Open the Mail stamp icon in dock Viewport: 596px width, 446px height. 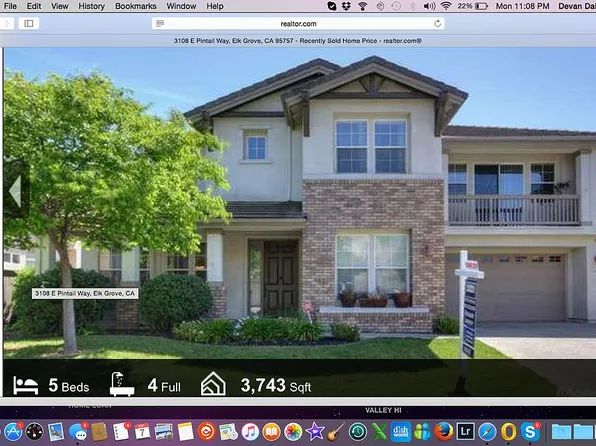56,432
